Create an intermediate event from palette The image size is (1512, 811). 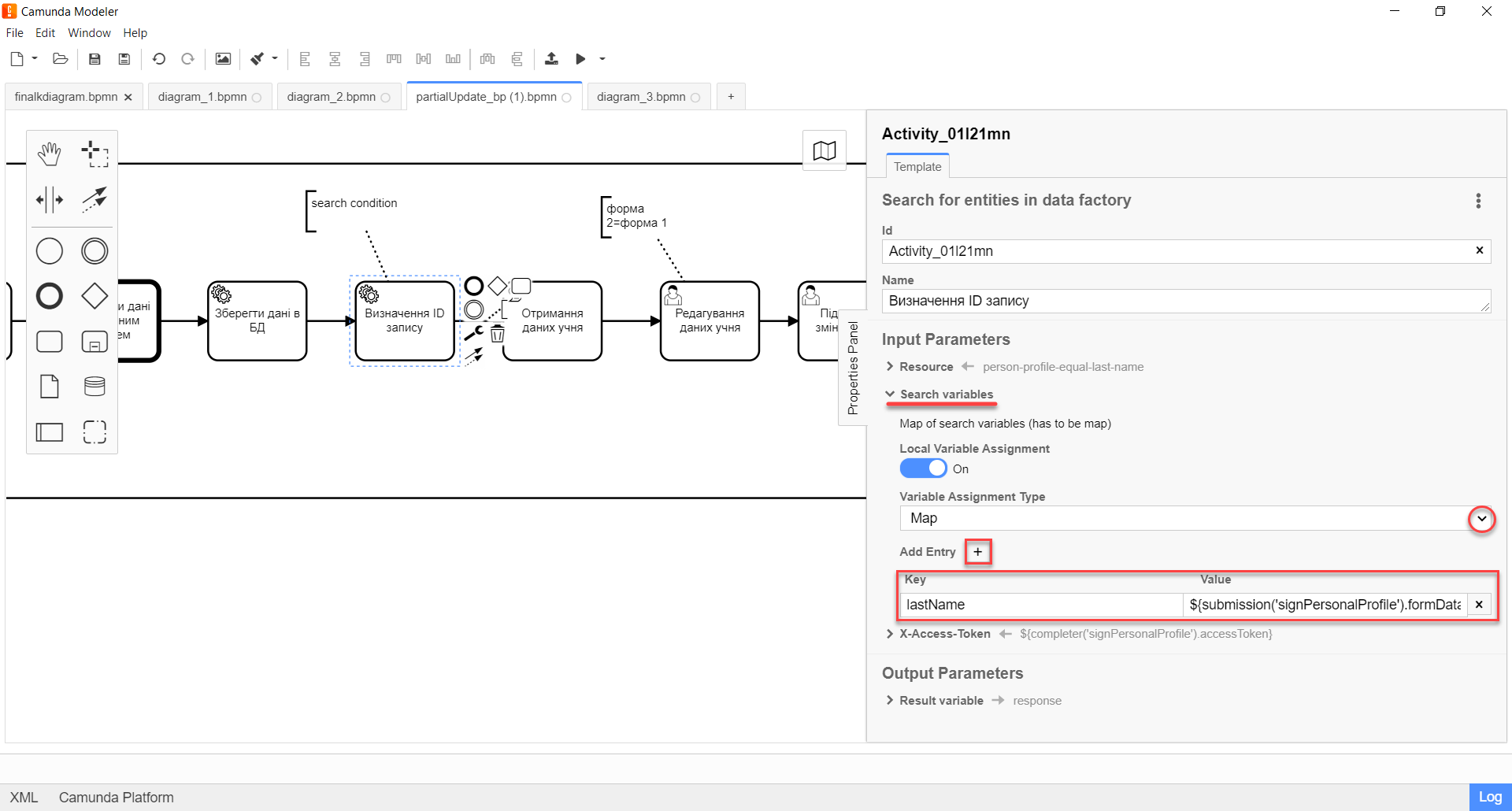[94, 251]
